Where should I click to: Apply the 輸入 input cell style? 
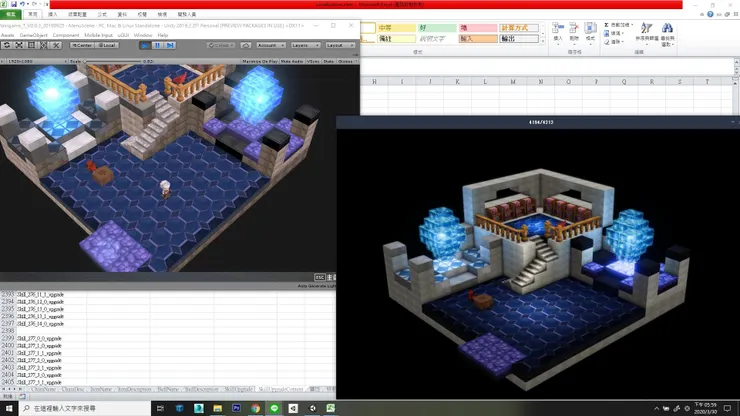[478, 39]
